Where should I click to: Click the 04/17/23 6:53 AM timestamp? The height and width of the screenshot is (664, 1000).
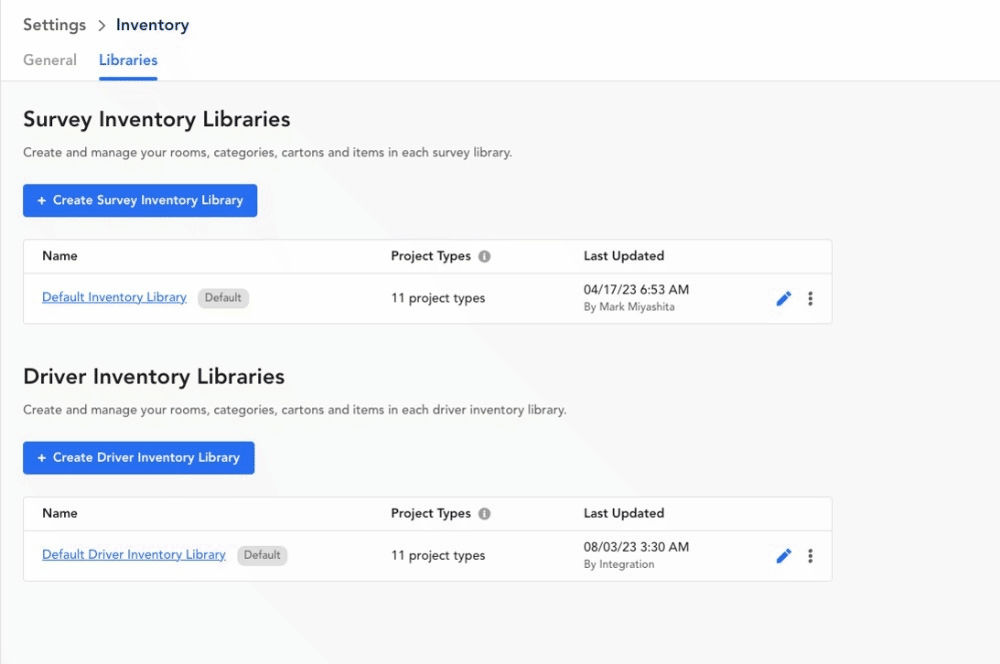point(636,290)
